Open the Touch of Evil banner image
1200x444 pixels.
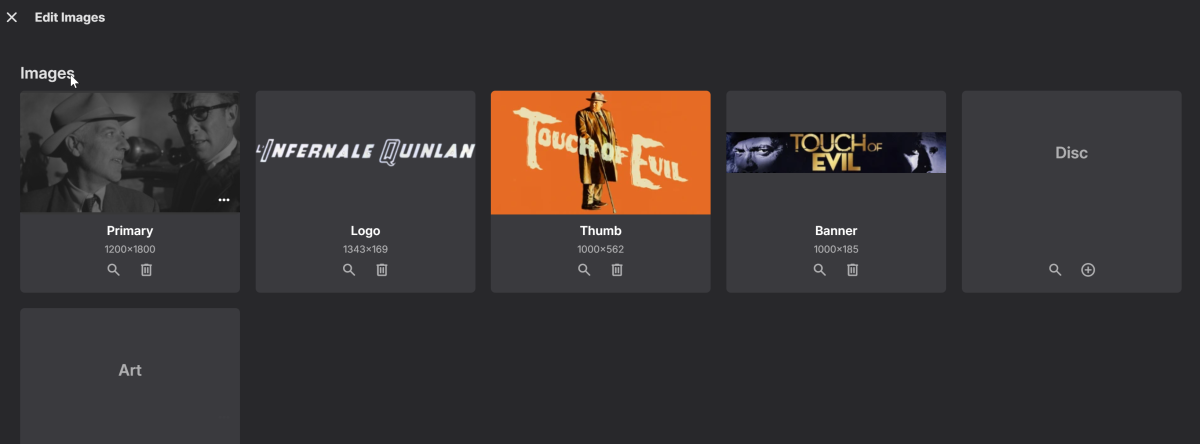[x=836, y=152]
